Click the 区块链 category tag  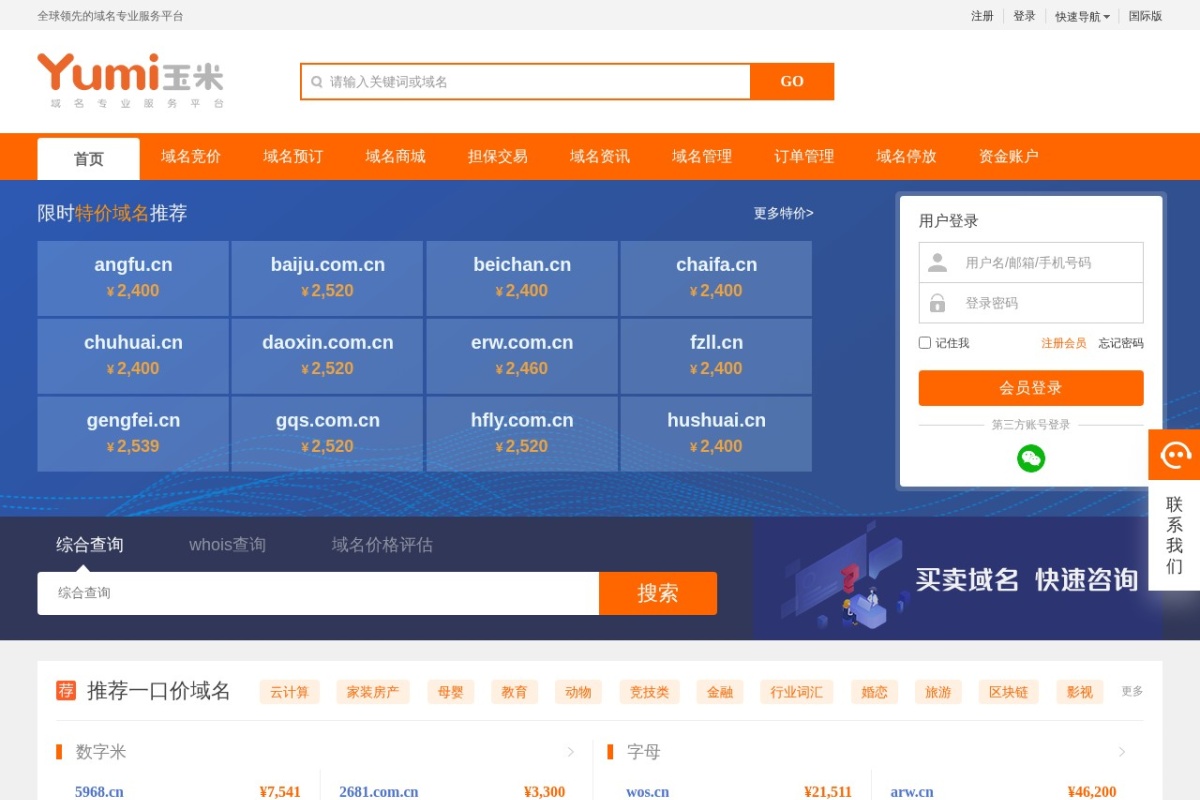[1008, 692]
